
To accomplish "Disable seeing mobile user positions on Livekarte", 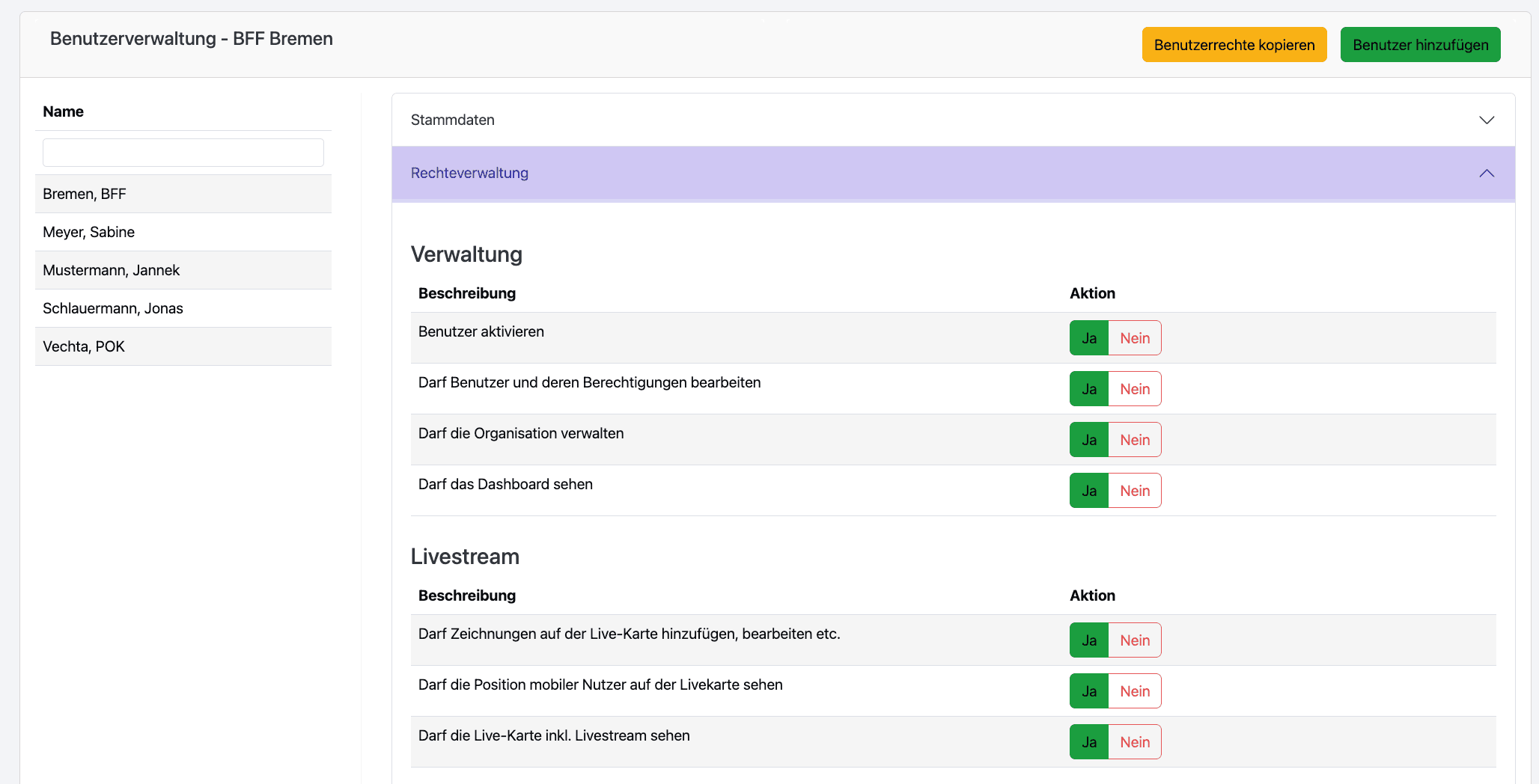I will tap(1134, 691).
